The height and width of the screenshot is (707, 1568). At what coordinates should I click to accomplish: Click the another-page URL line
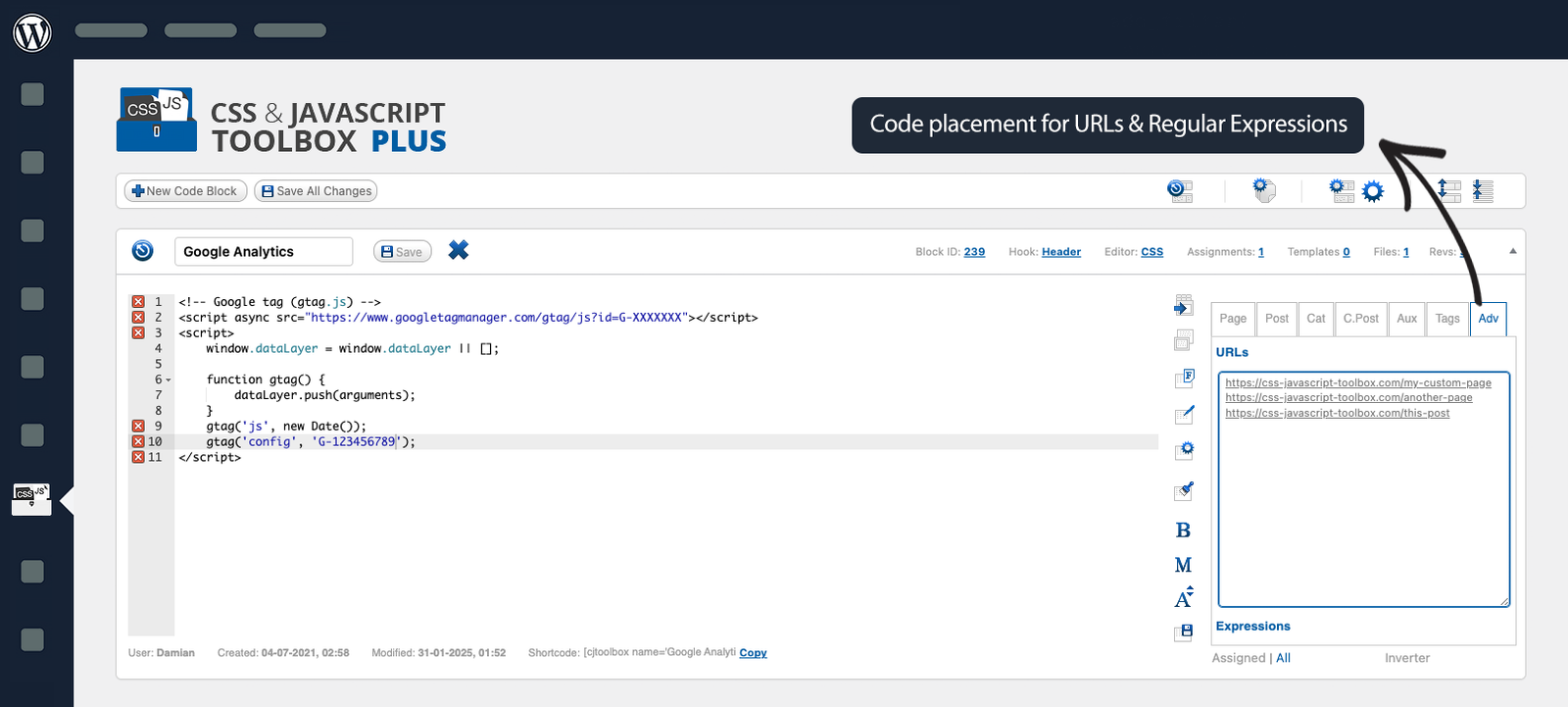(1348, 397)
